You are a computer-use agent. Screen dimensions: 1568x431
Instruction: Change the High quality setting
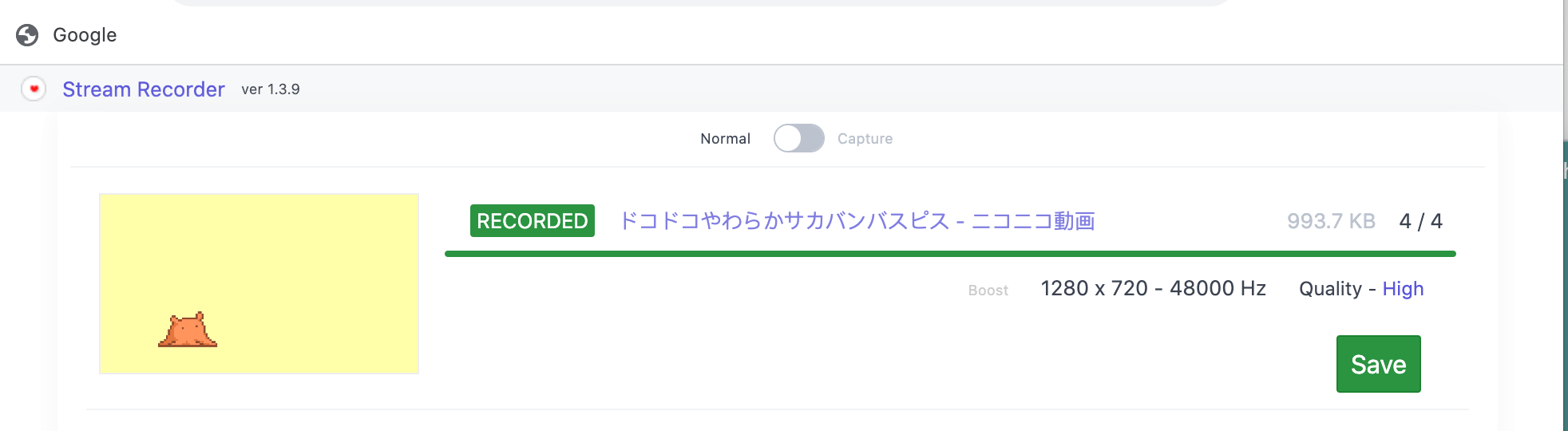(x=1403, y=289)
